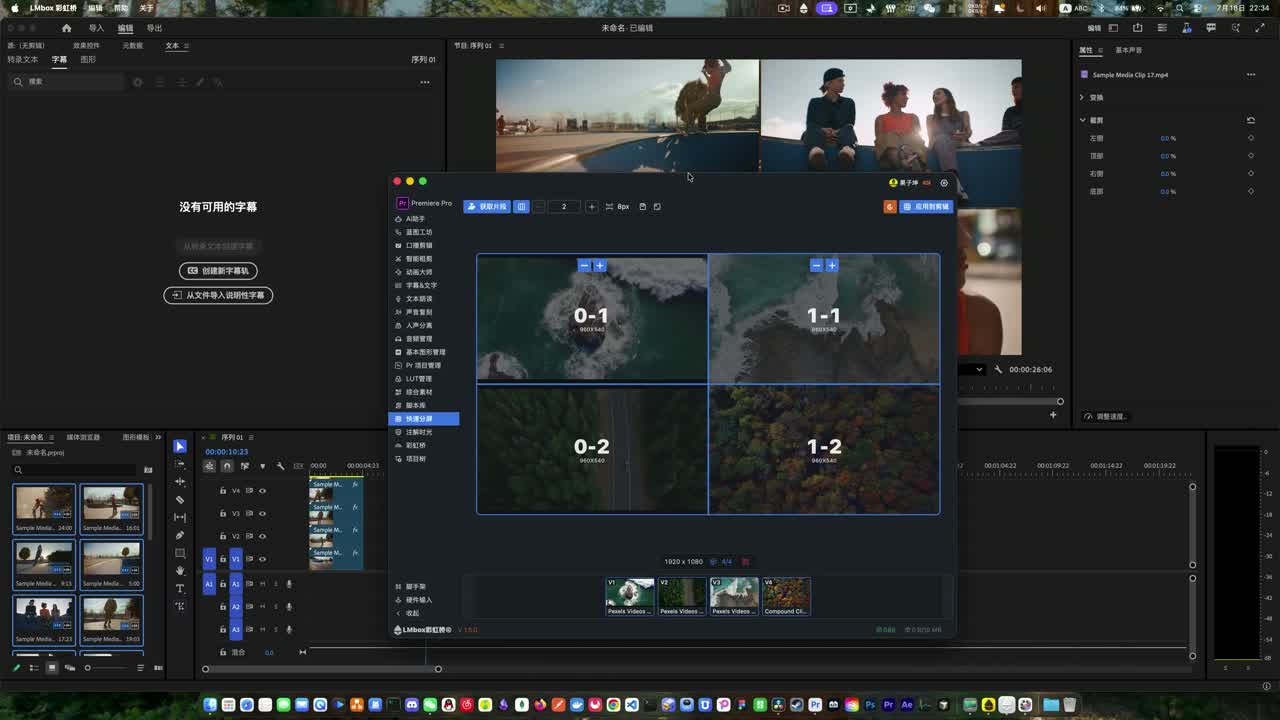Open project panel overflow chevrons
Screen dimensions: 1280x720
pyautogui.click(x=158, y=437)
